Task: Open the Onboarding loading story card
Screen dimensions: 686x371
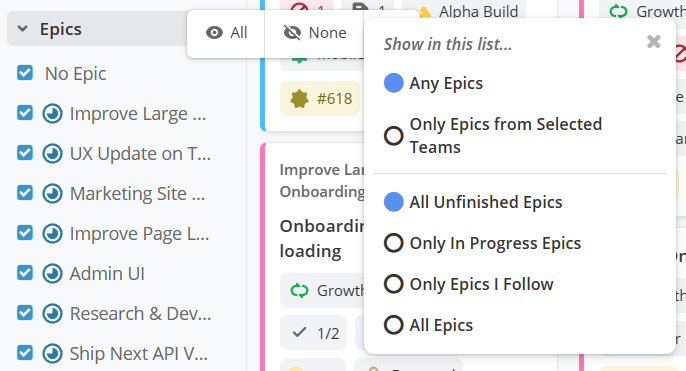Action: (x=322, y=238)
